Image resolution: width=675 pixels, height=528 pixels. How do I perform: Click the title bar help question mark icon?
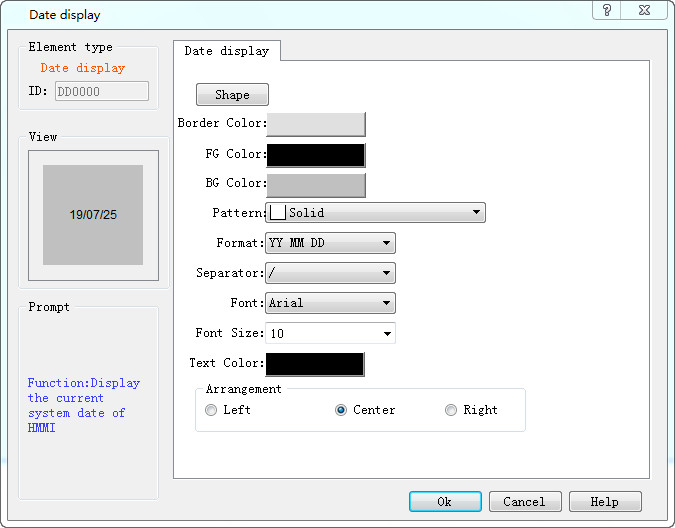tap(607, 10)
